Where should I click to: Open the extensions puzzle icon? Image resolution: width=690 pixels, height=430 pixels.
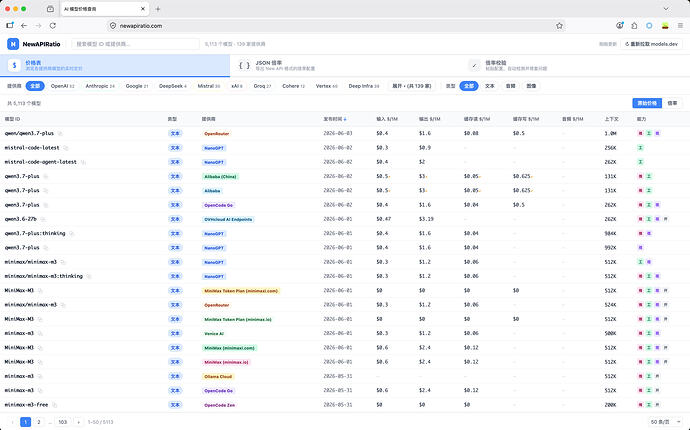(634, 26)
